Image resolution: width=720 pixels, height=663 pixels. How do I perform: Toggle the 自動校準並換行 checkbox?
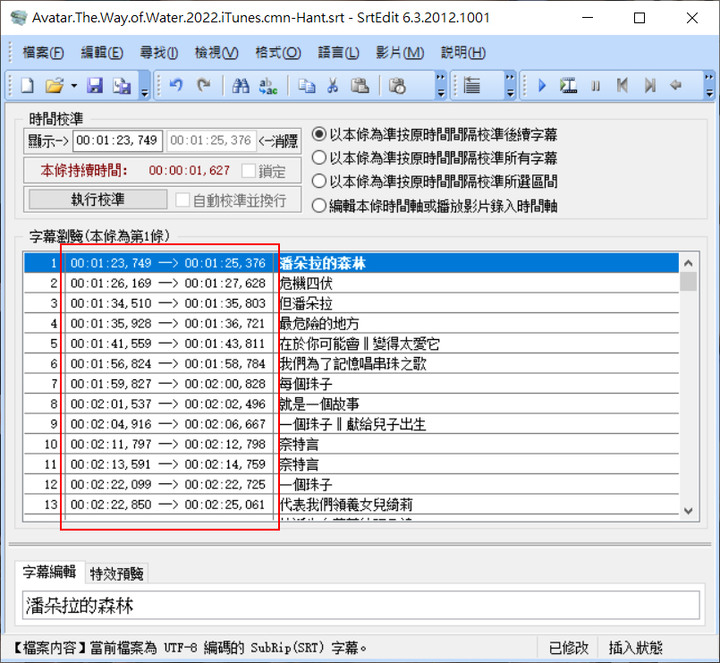point(183,200)
